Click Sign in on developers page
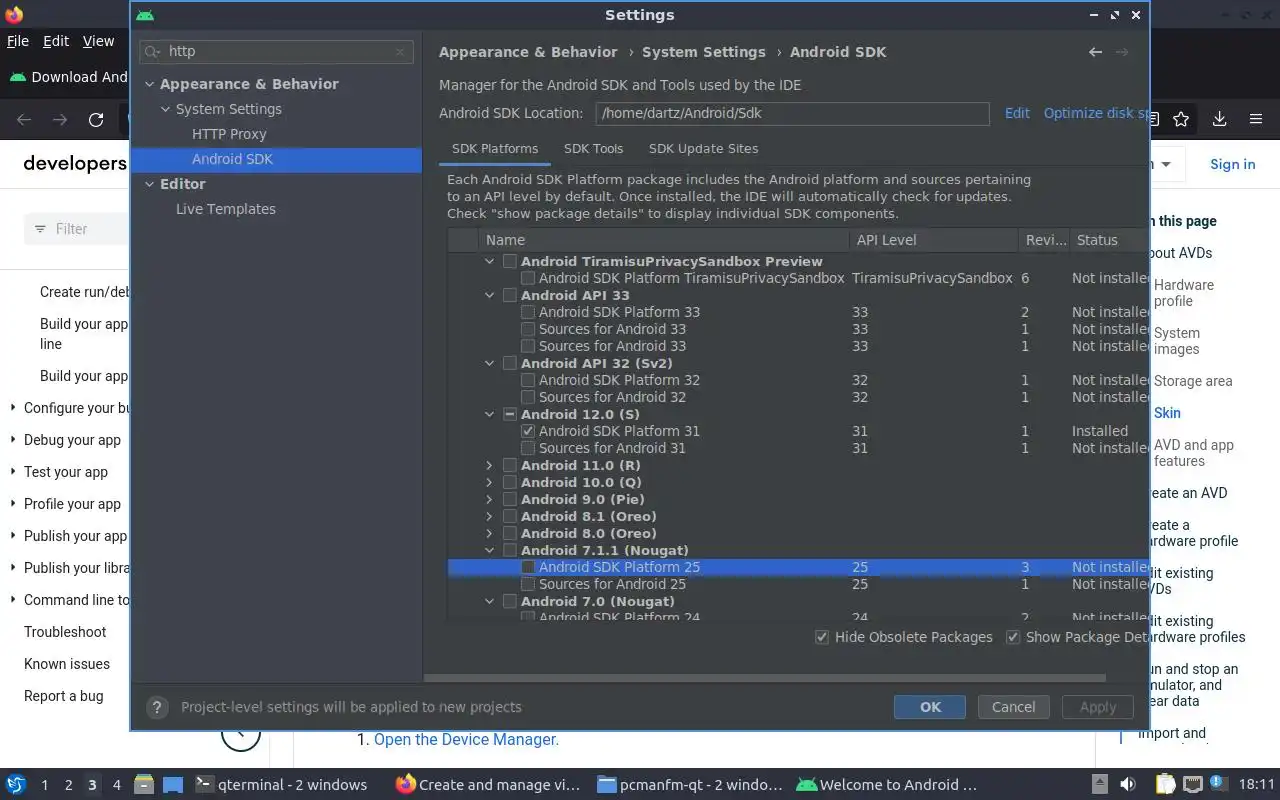The height and width of the screenshot is (800, 1280). [x=1232, y=164]
